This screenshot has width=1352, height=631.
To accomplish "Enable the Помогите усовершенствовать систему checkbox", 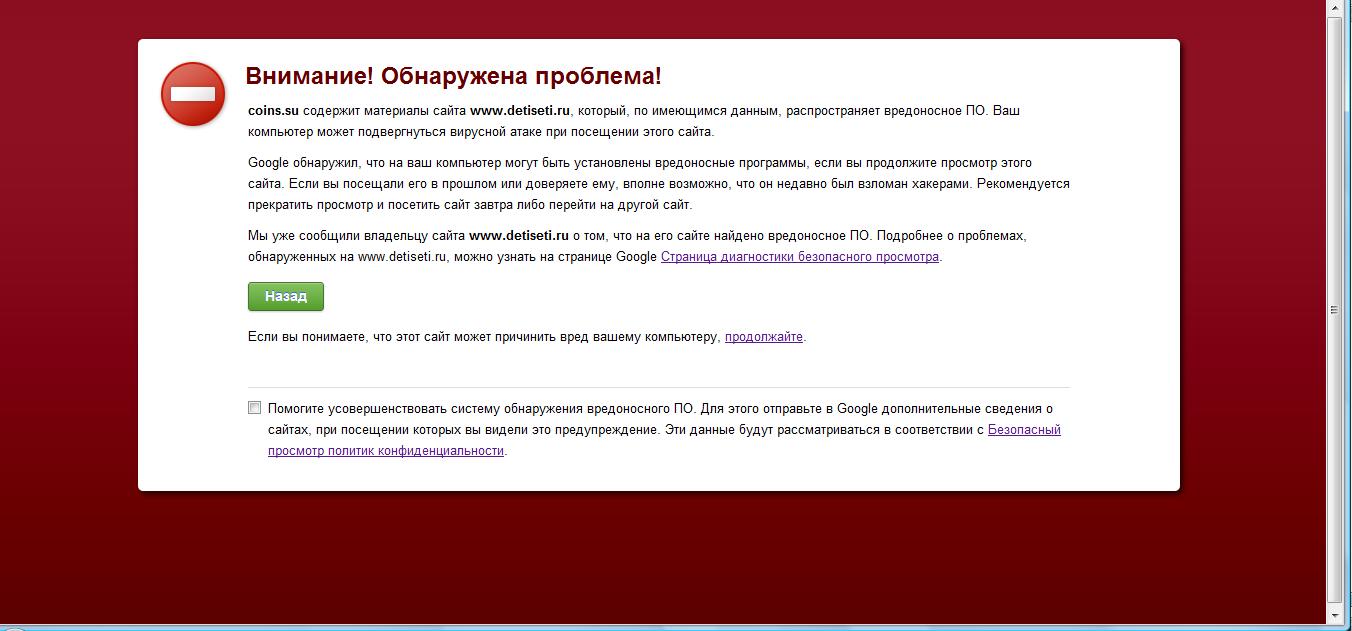I will [x=255, y=408].
